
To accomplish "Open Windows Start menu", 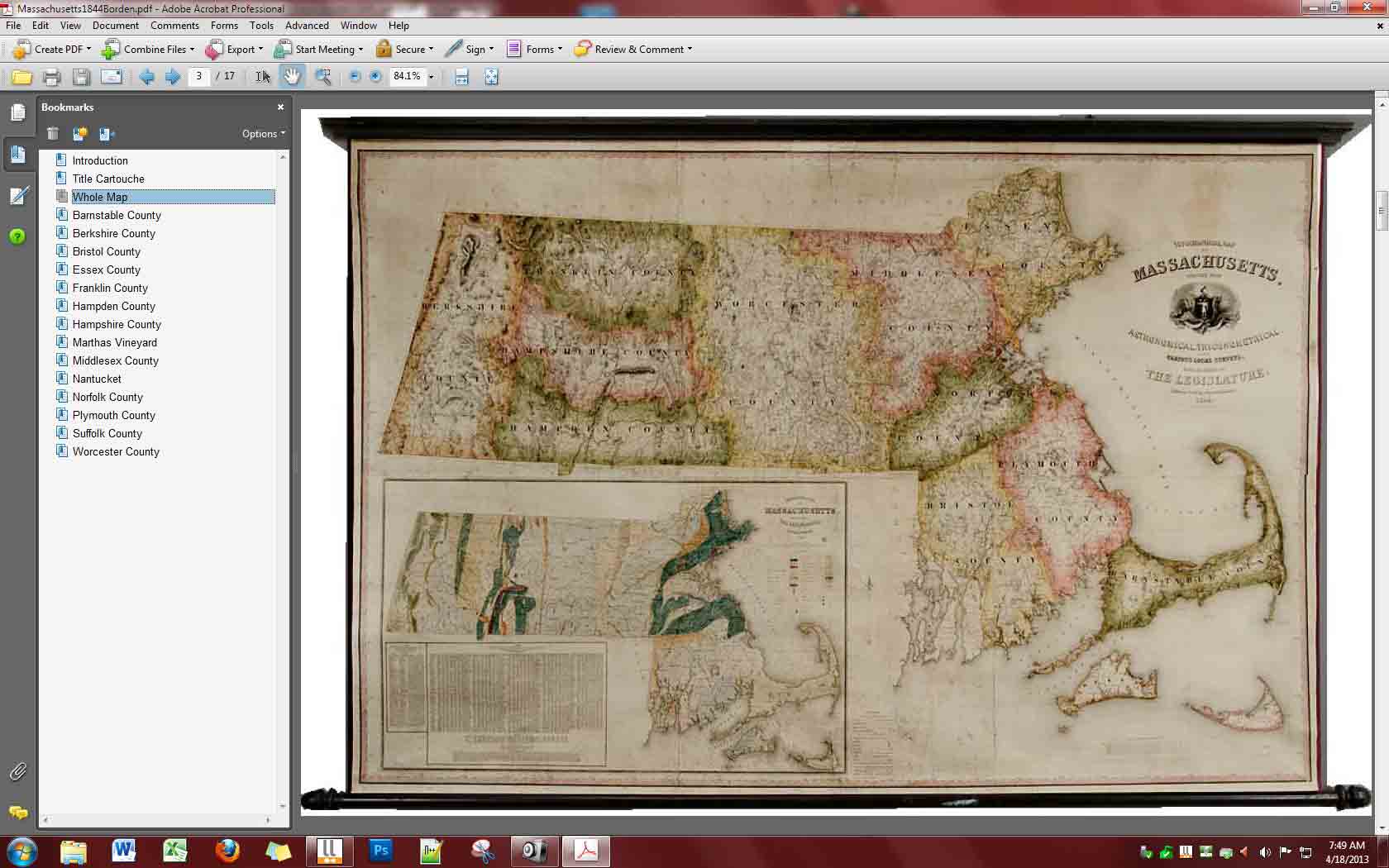I will 21,851.
